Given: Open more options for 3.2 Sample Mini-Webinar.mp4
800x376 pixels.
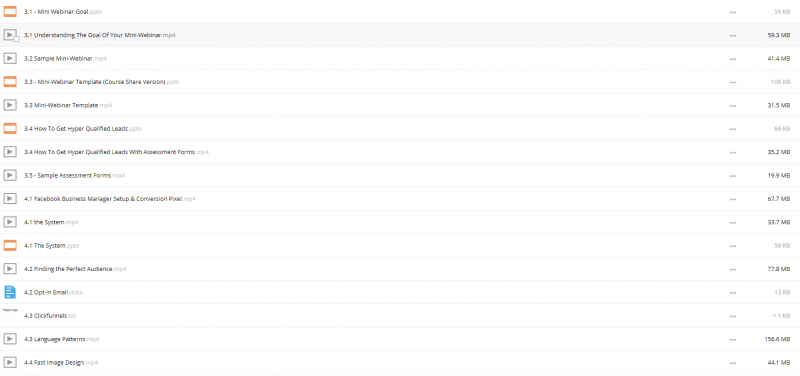Looking at the screenshot, I should click(733, 59).
